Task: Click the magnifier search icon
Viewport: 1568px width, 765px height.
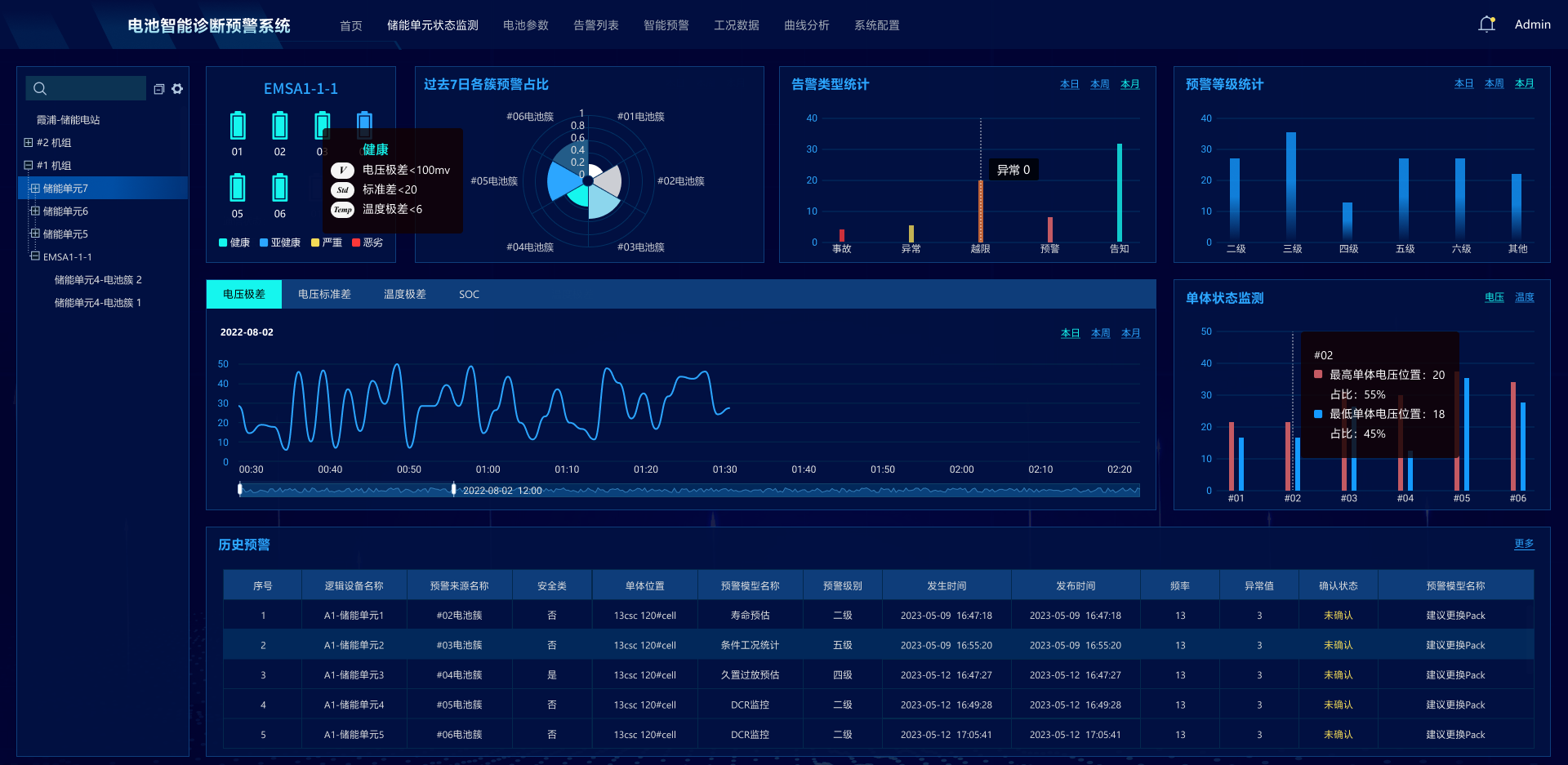Action: [40, 88]
